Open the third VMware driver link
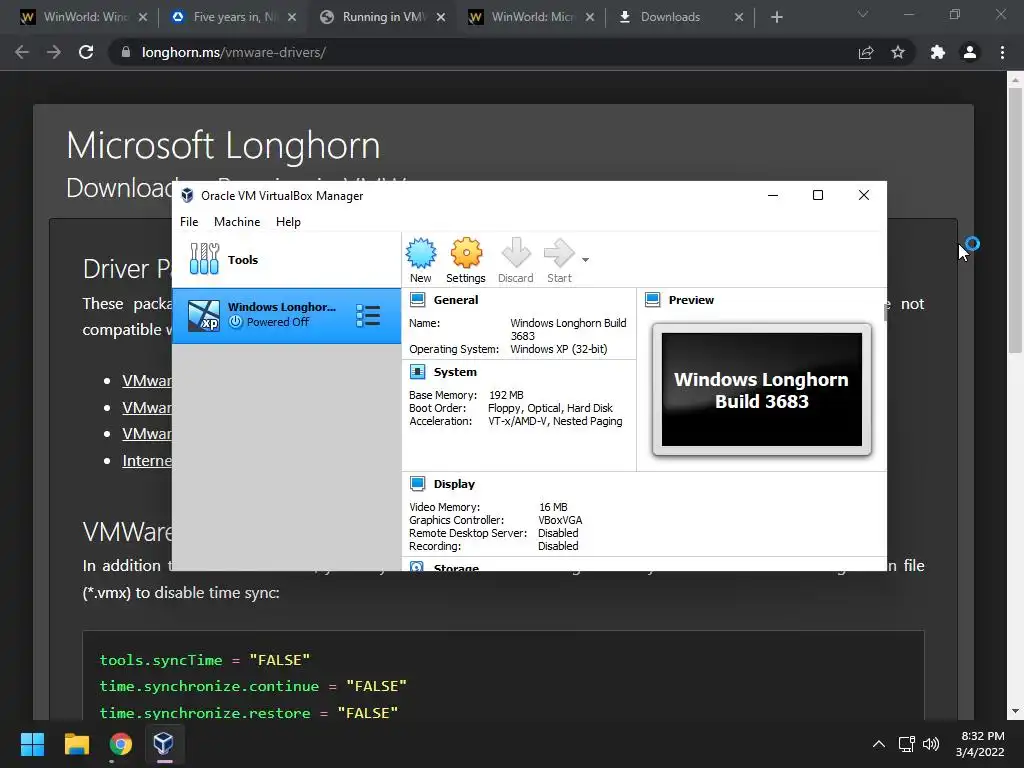Screen dimensions: 1024x768 [147, 434]
